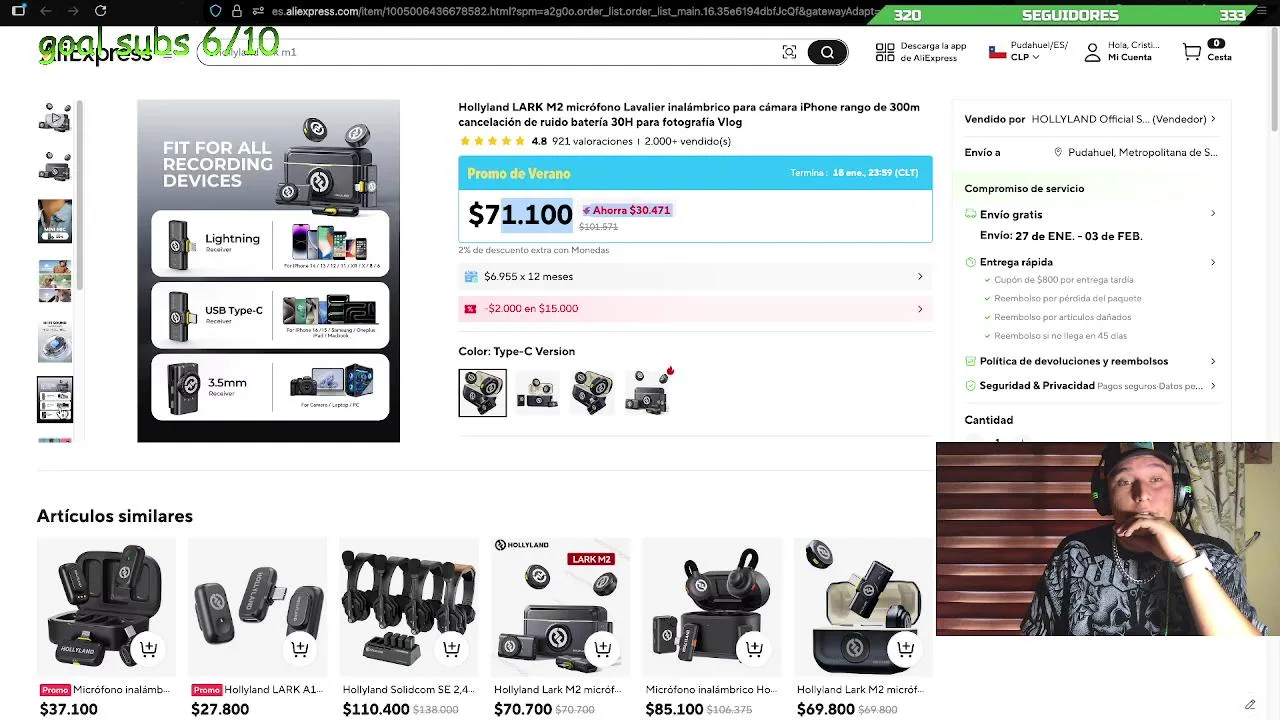Expand the Entrega rápida details
The width and height of the screenshot is (1280, 720).
[x=1213, y=262]
